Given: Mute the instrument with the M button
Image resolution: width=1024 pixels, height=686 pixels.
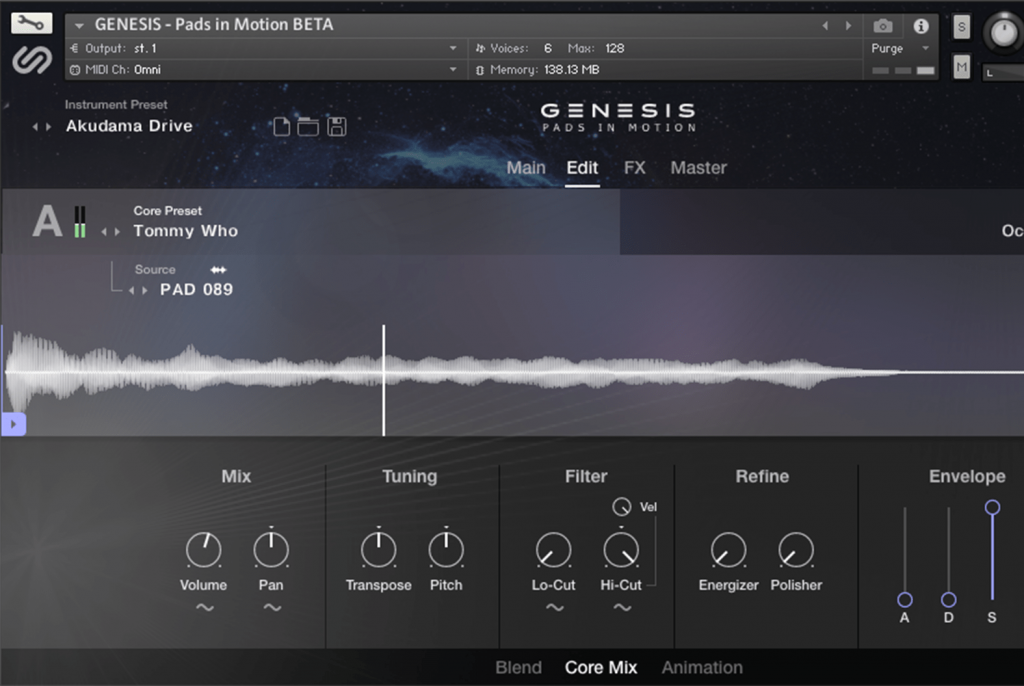Looking at the screenshot, I should pyautogui.click(x=960, y=66).
